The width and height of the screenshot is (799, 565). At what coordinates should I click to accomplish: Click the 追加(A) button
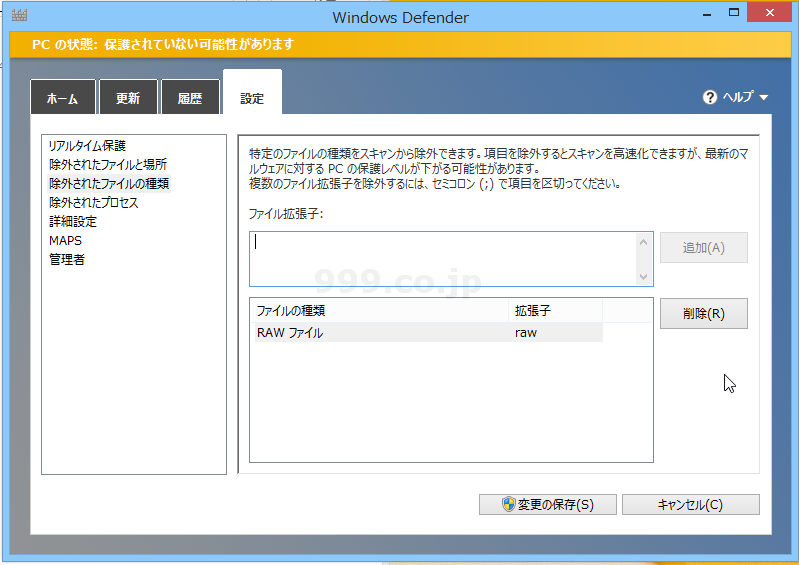[704, 248]
